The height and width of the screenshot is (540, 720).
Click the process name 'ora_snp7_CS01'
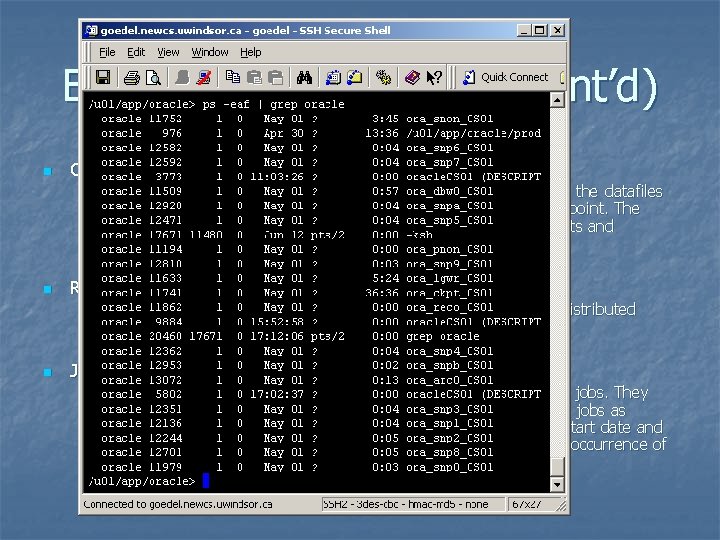[x=450, y=162]
